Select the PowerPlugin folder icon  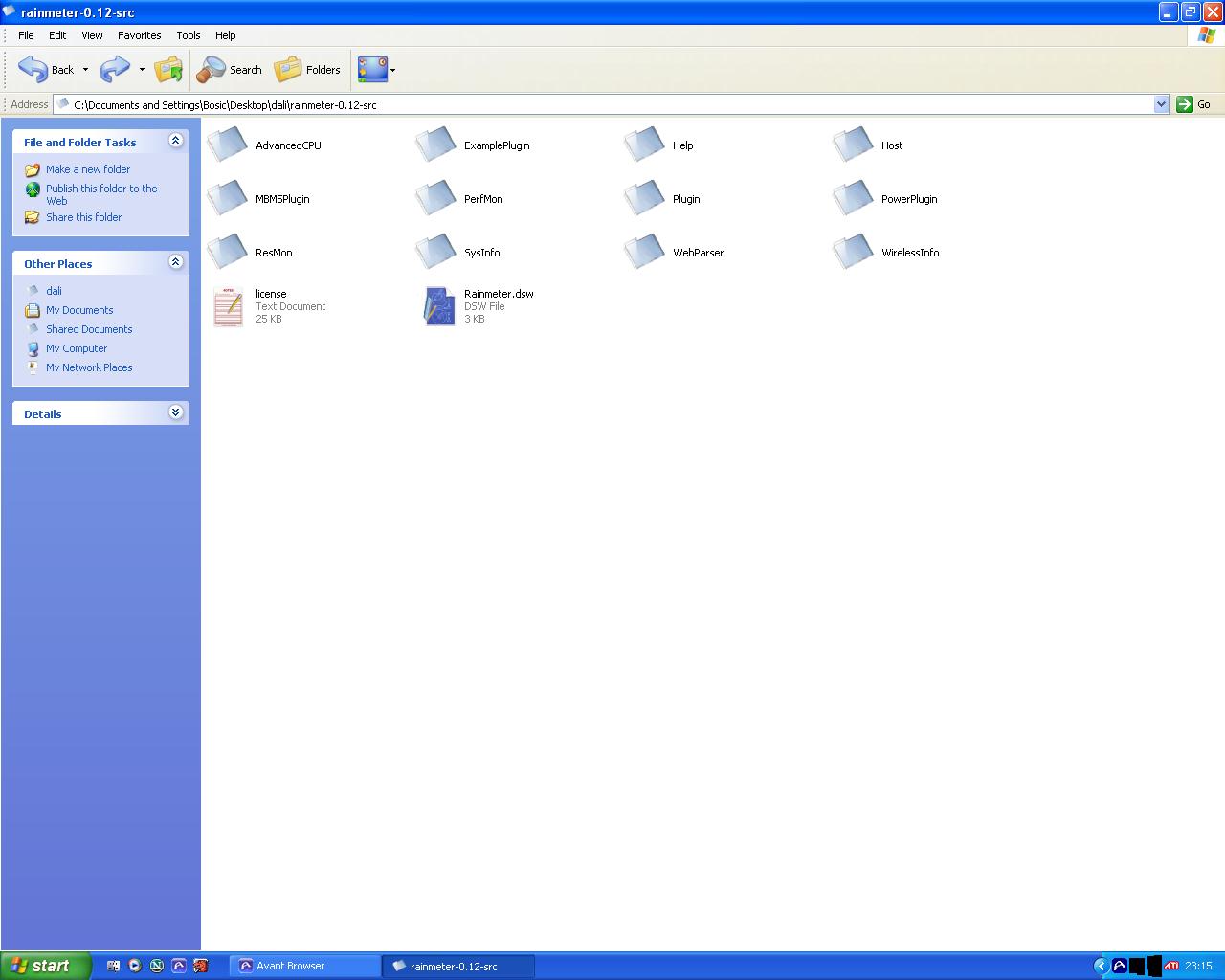tap(854, 198)
